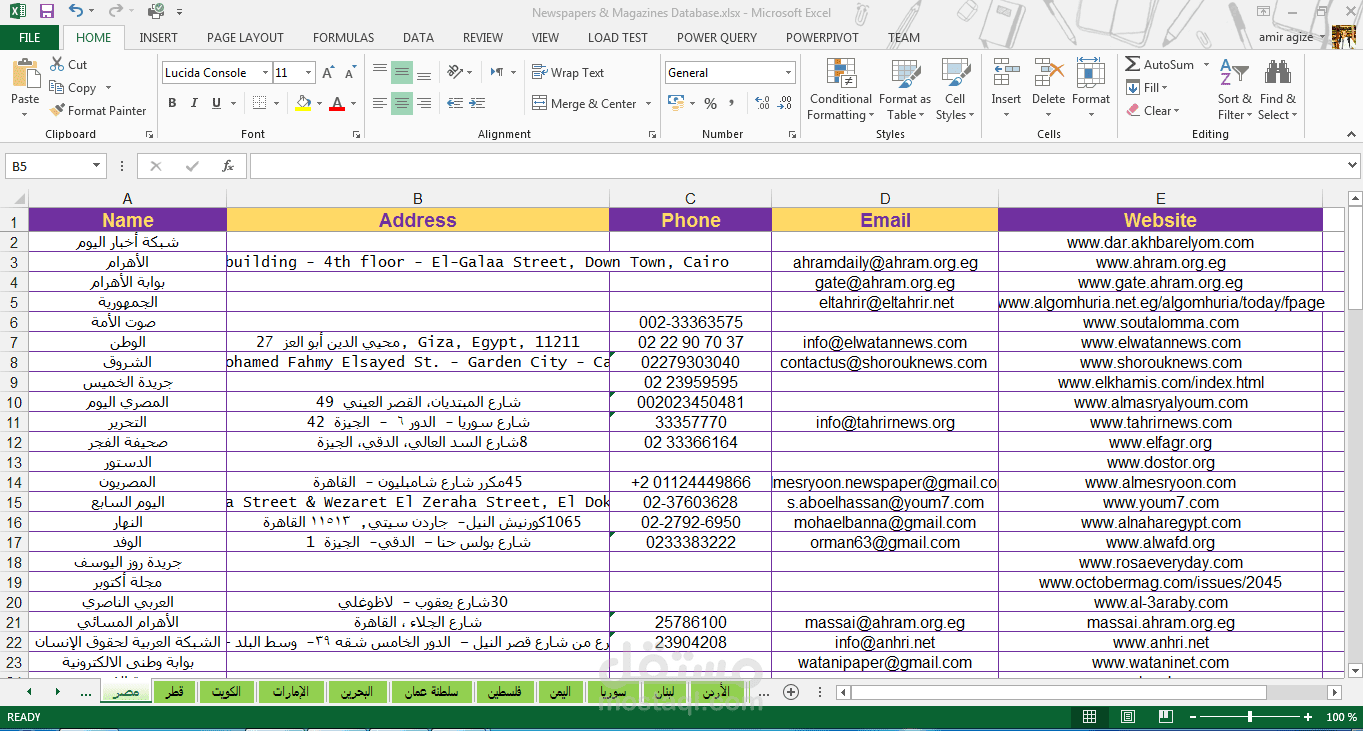This screenshot has height=731, width=1363.
Task: Click Merge & Center
Action: (584, 103)
